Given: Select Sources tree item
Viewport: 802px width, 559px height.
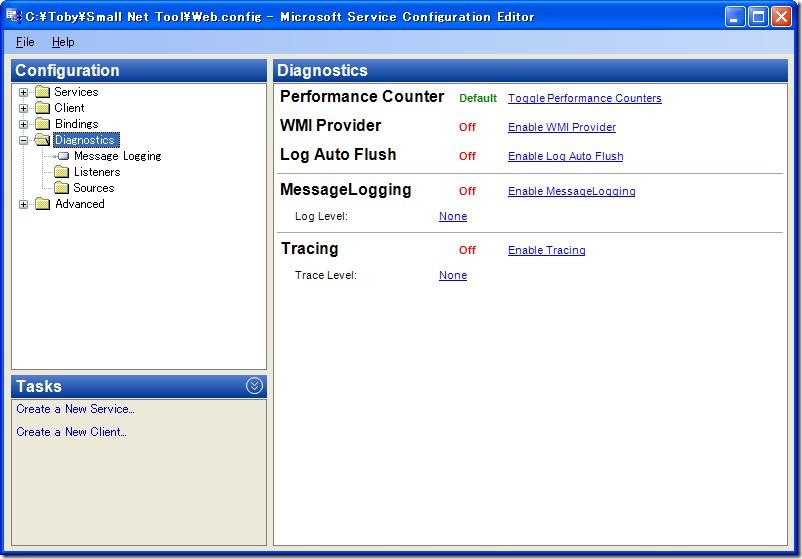Looking at the screenshot, I should coord(94,188).
